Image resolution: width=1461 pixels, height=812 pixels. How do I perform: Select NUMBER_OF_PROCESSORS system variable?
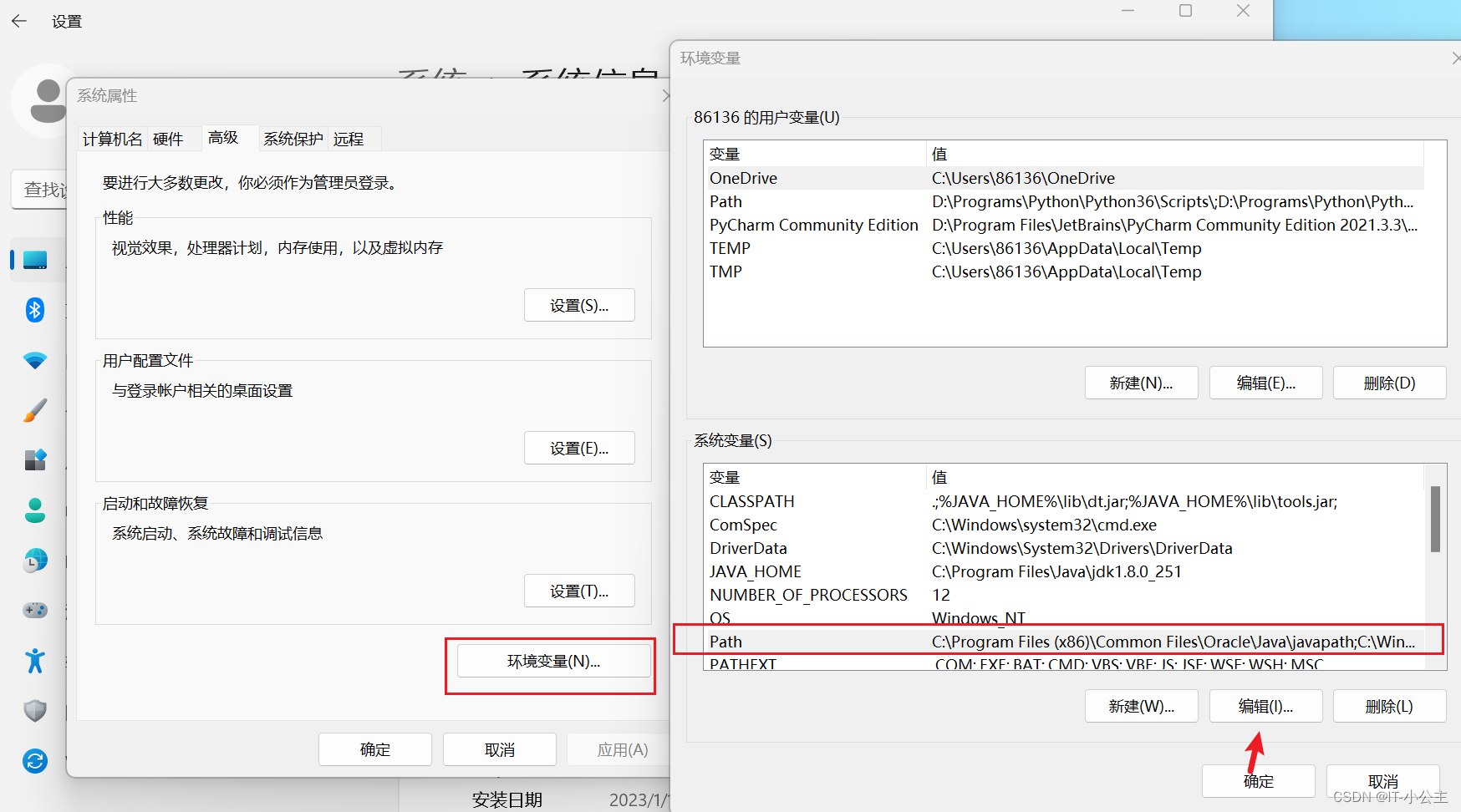tap(1064, 595)
